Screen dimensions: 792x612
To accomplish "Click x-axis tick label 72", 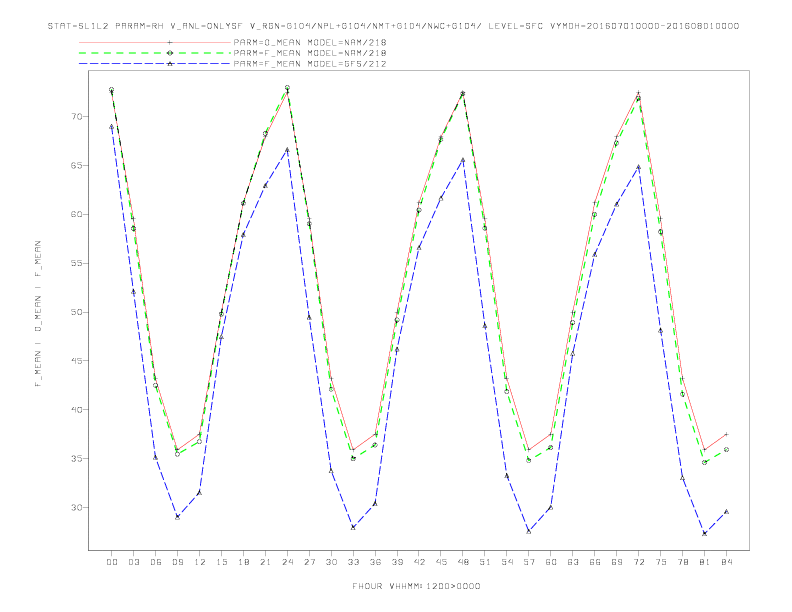I will [x=638, y=562].
